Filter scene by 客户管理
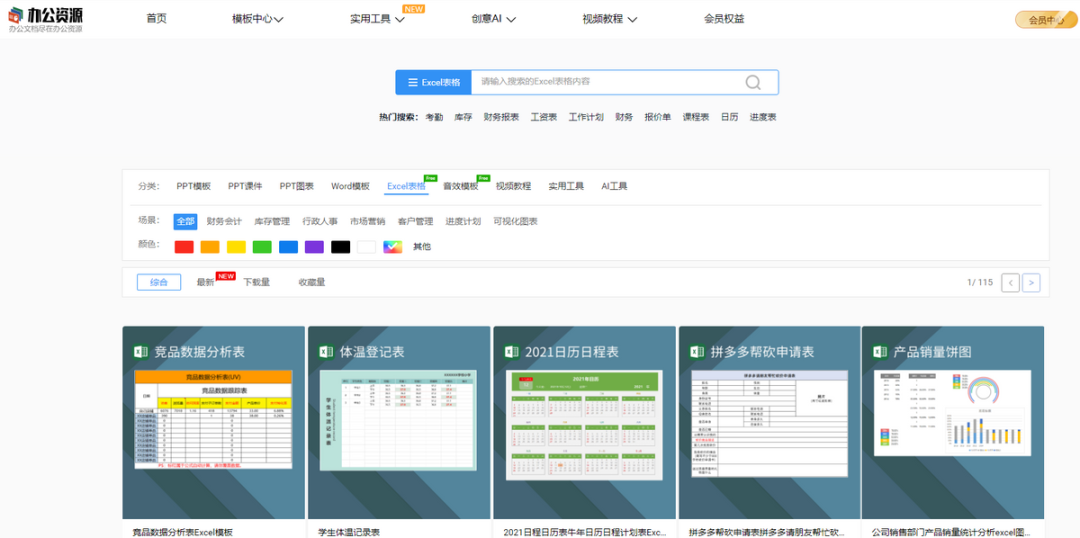This screenshot has width=1080, height=538. [x=415, y=222]
